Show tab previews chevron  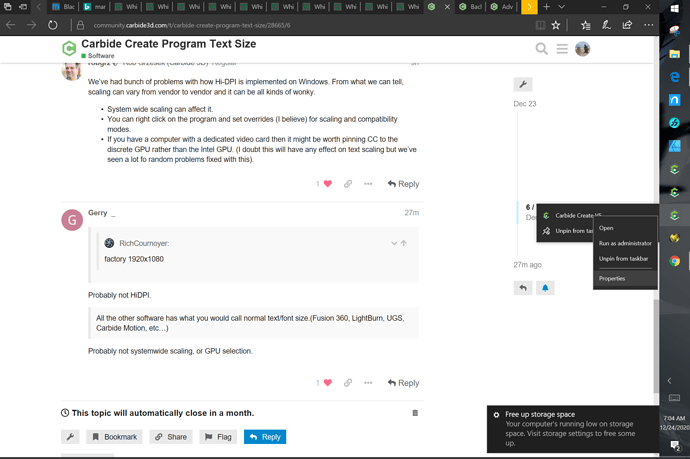click(562, 7)
